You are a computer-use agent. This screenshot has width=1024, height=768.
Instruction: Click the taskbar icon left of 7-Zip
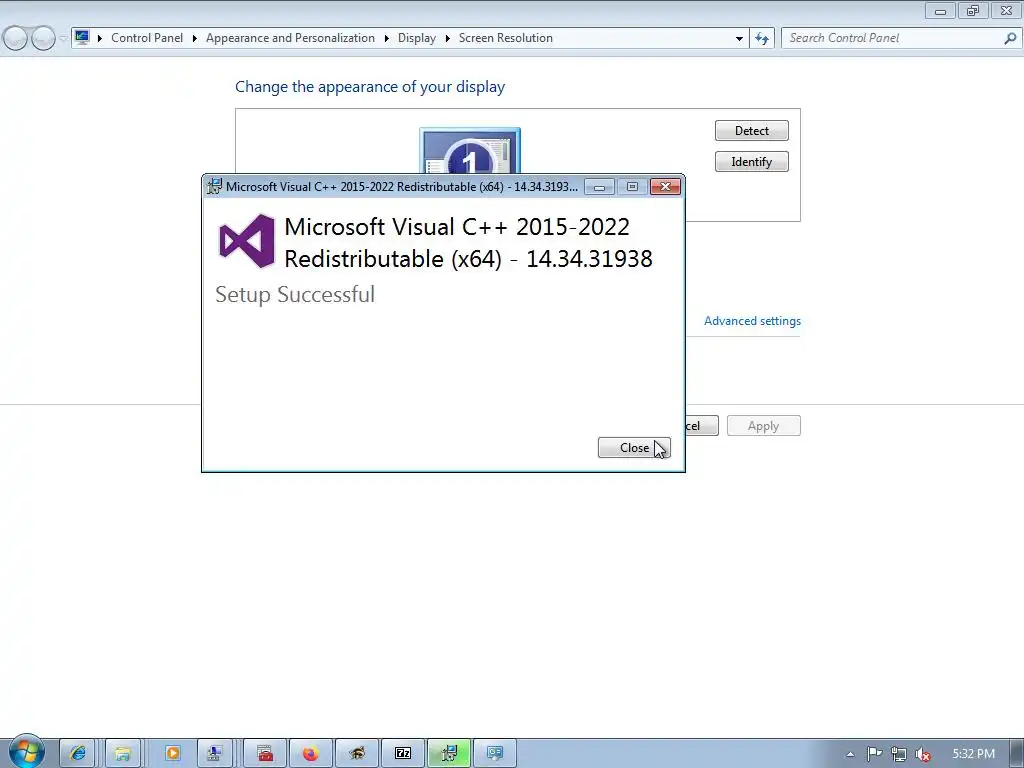pos(357,754)
